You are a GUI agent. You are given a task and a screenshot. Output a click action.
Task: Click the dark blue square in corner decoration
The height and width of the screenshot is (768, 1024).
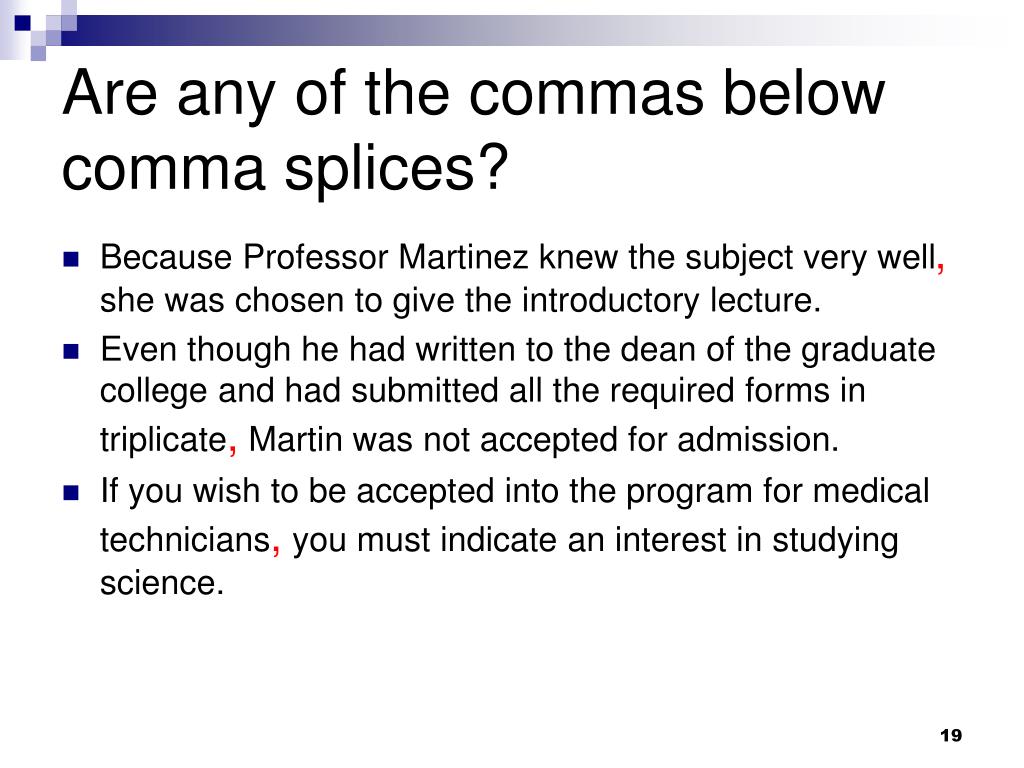pos(22,23)
